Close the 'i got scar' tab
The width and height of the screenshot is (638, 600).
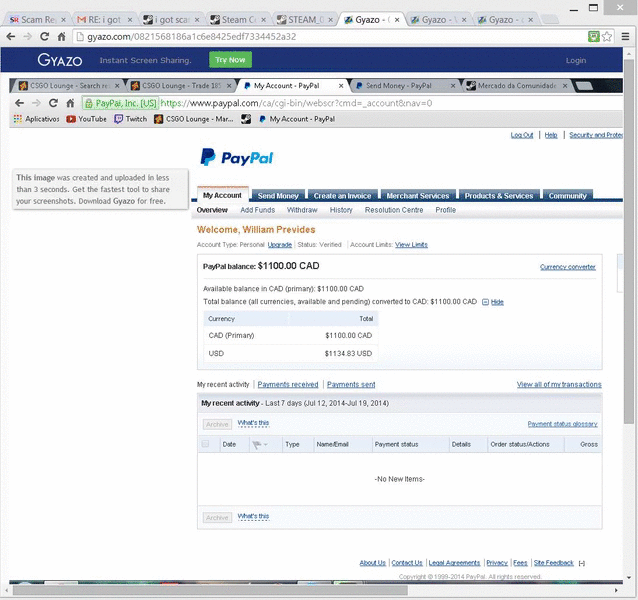197,20
